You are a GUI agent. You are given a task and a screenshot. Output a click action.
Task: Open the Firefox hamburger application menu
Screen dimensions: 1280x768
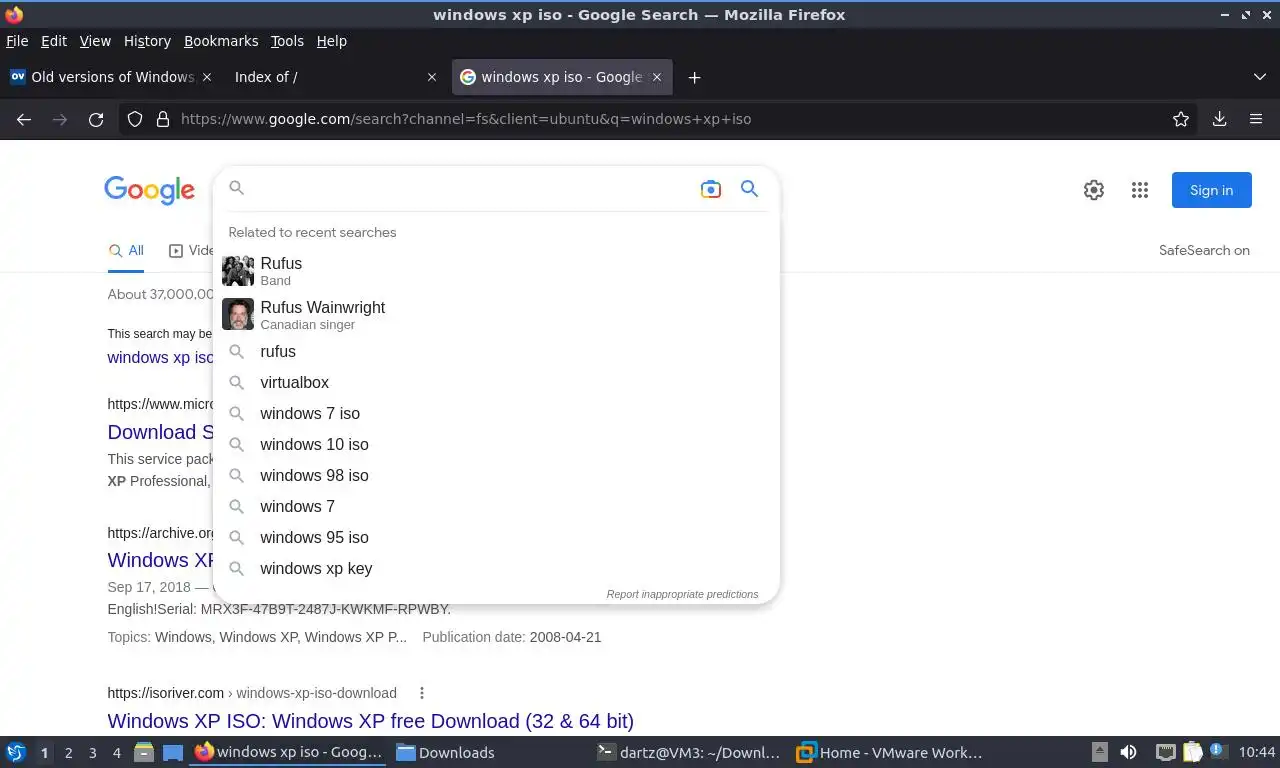pos(1256,119)
